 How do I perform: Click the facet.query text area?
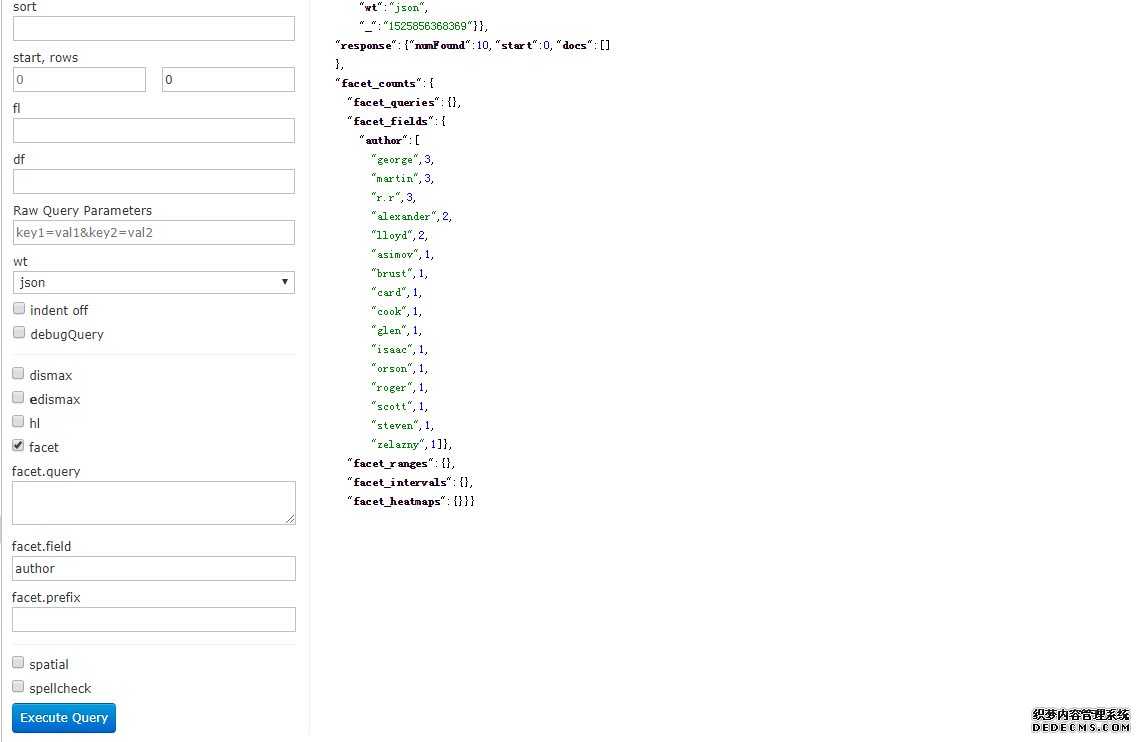(x=154, y=503)
